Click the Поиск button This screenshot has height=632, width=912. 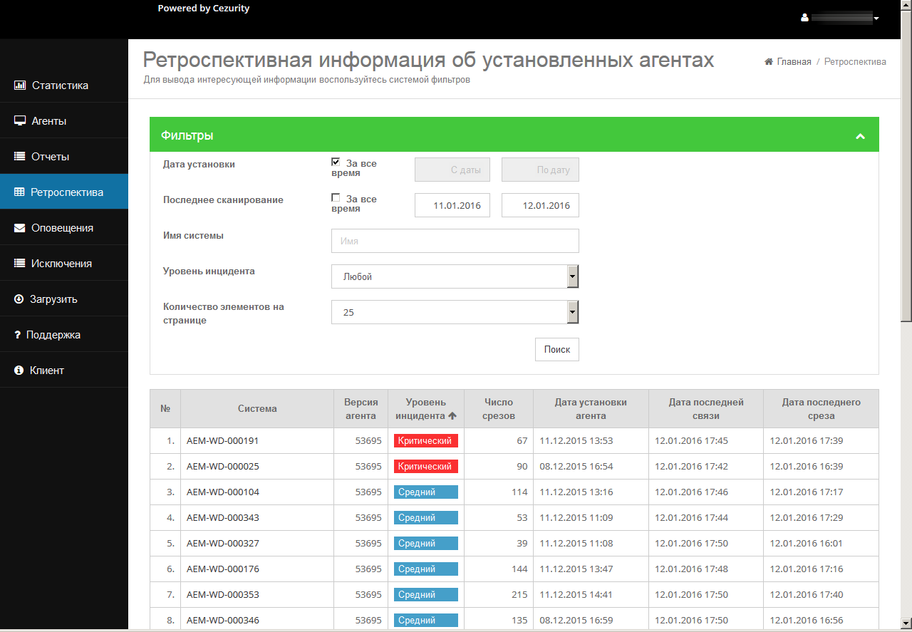coord(557,349)
